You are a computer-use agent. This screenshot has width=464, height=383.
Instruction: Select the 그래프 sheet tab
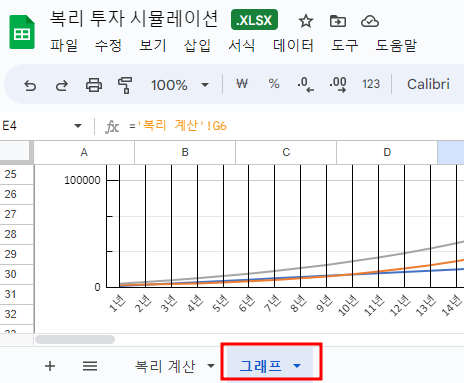pyautogui.click(x=261, y=366)
